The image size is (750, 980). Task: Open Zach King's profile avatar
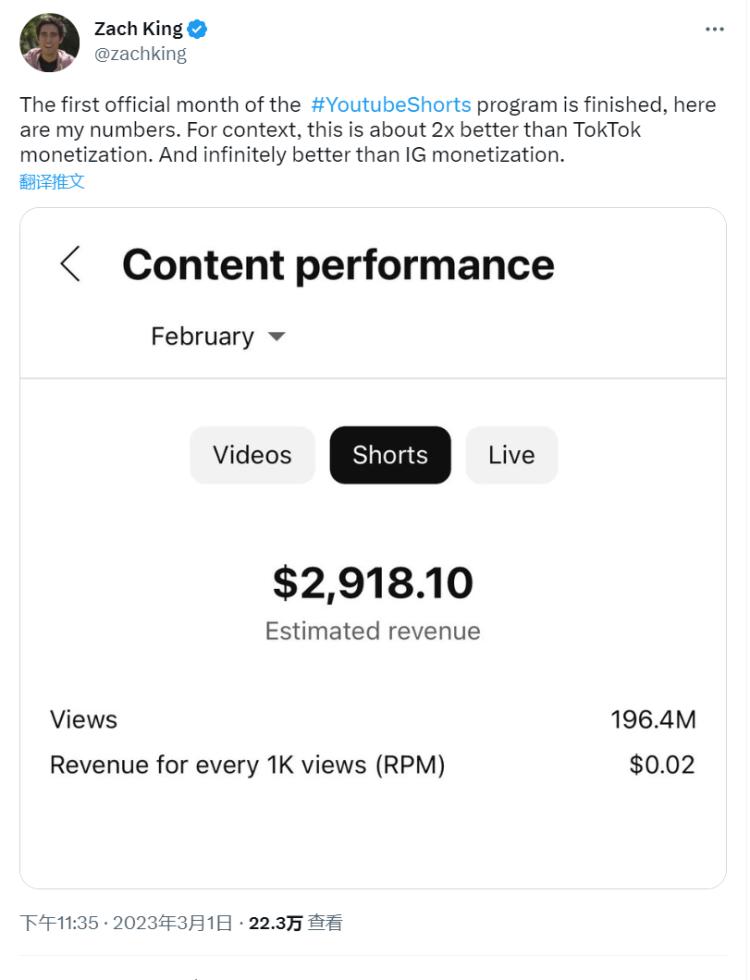click(x=50, y=42)
